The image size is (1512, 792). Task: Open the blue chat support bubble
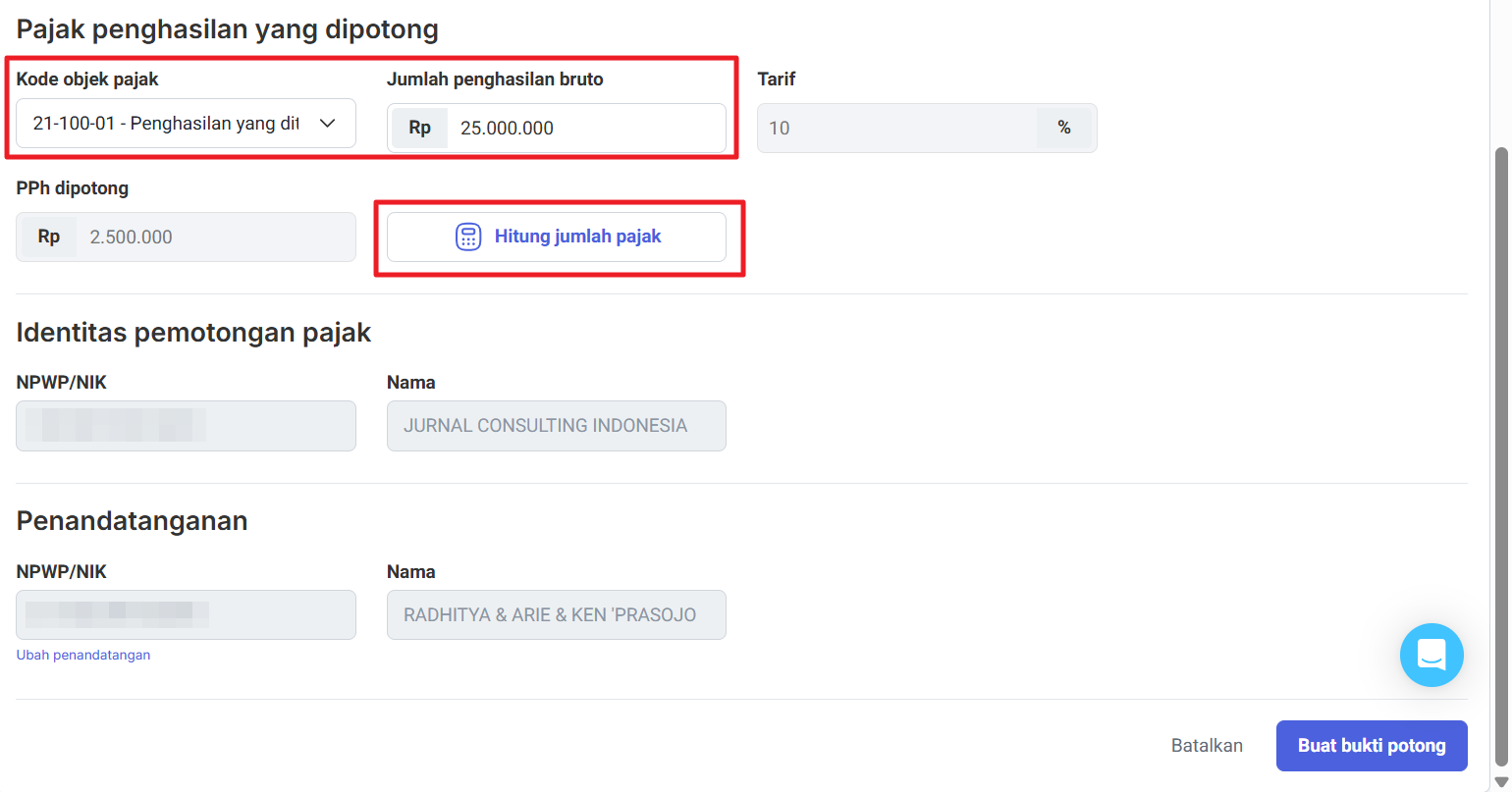[1431, 655]
